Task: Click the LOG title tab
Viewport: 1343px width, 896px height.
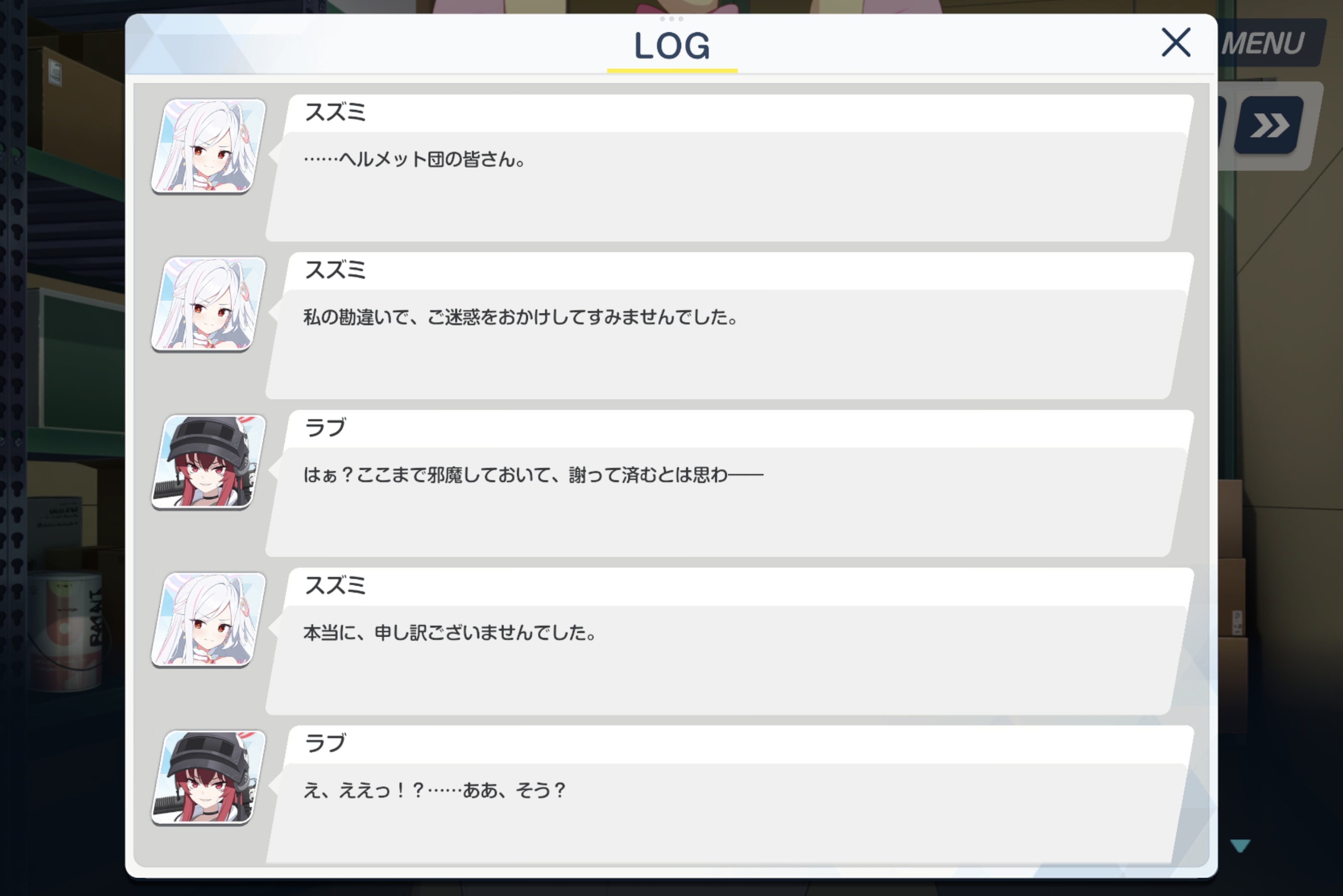Action: coord(672,46)
